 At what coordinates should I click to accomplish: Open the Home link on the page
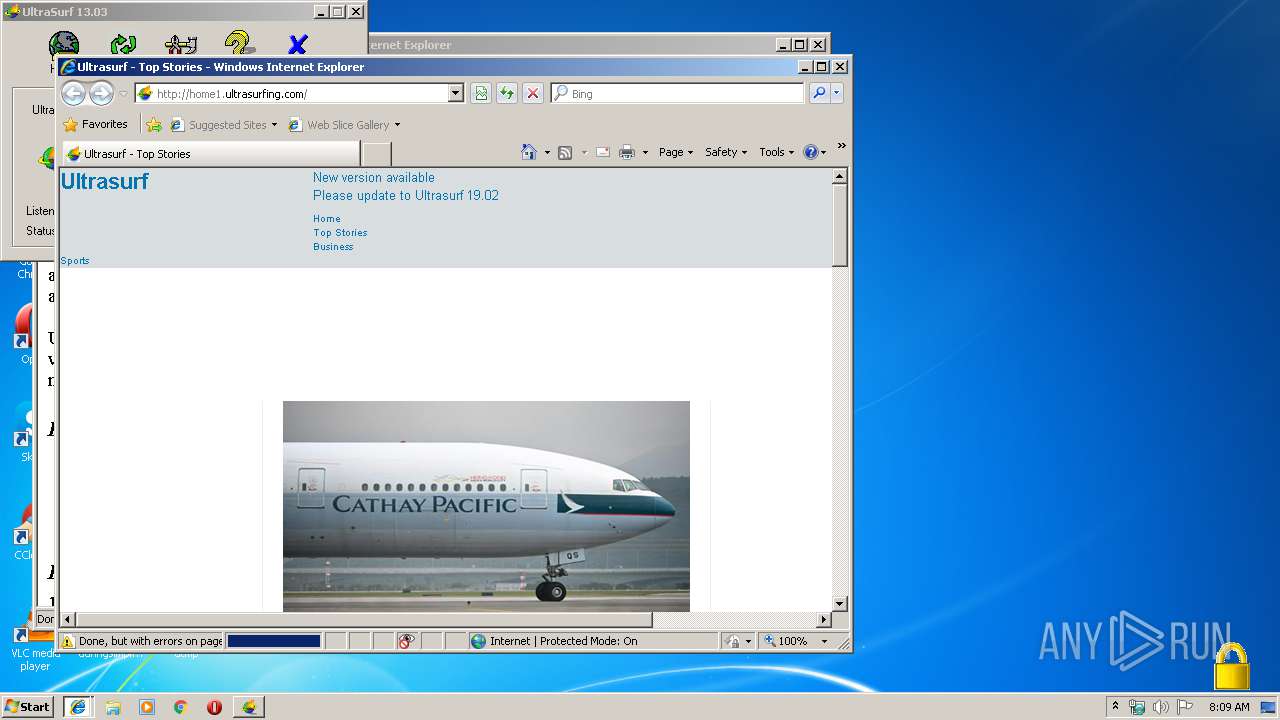click(x=327, y=219)
